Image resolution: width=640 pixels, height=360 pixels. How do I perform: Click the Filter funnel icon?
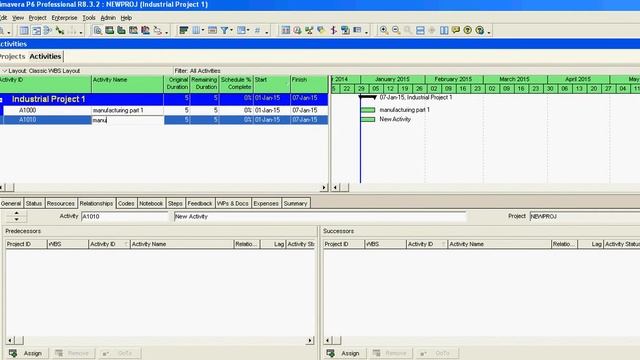tap(224, 30)
